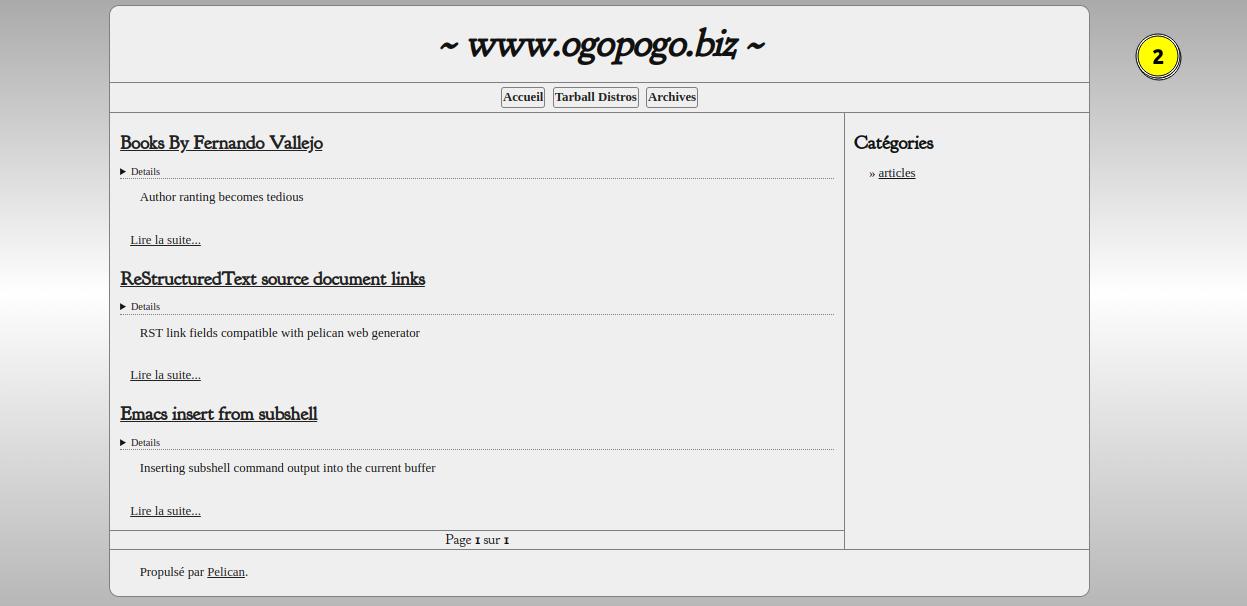Viewport: 1247px width, 606px height.
Task: Click Lire la suite under the ReStructuredText post
Action: (x=165, y=375)
